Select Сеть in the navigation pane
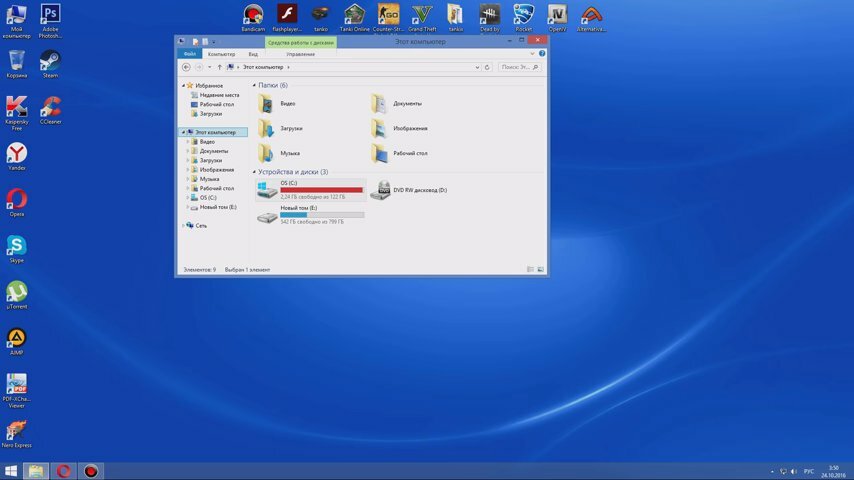 (x=197, y=226)
